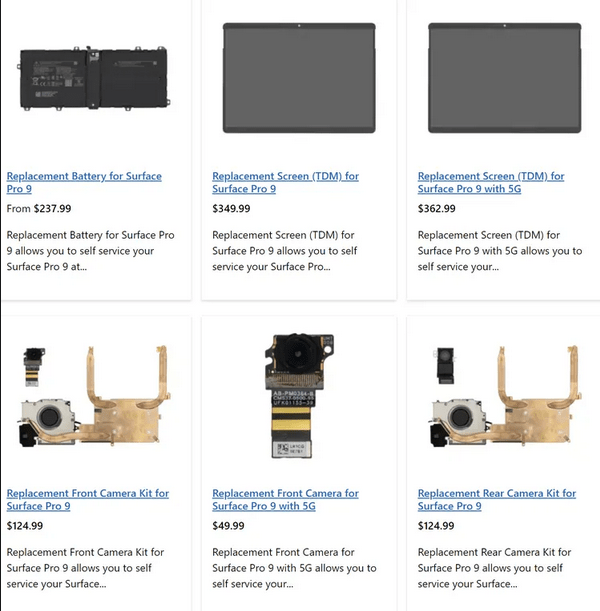Open Replacement Screen (TDM) for Surface Pro 9 link
The image size is (600, 611).
click(285, 182)
